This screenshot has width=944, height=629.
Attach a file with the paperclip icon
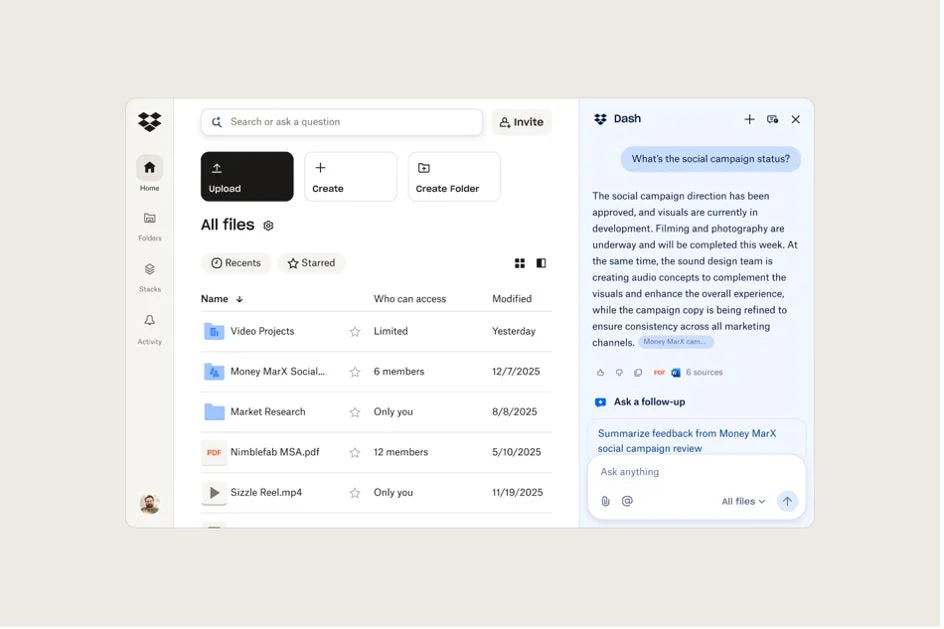(x=606, y=501)
